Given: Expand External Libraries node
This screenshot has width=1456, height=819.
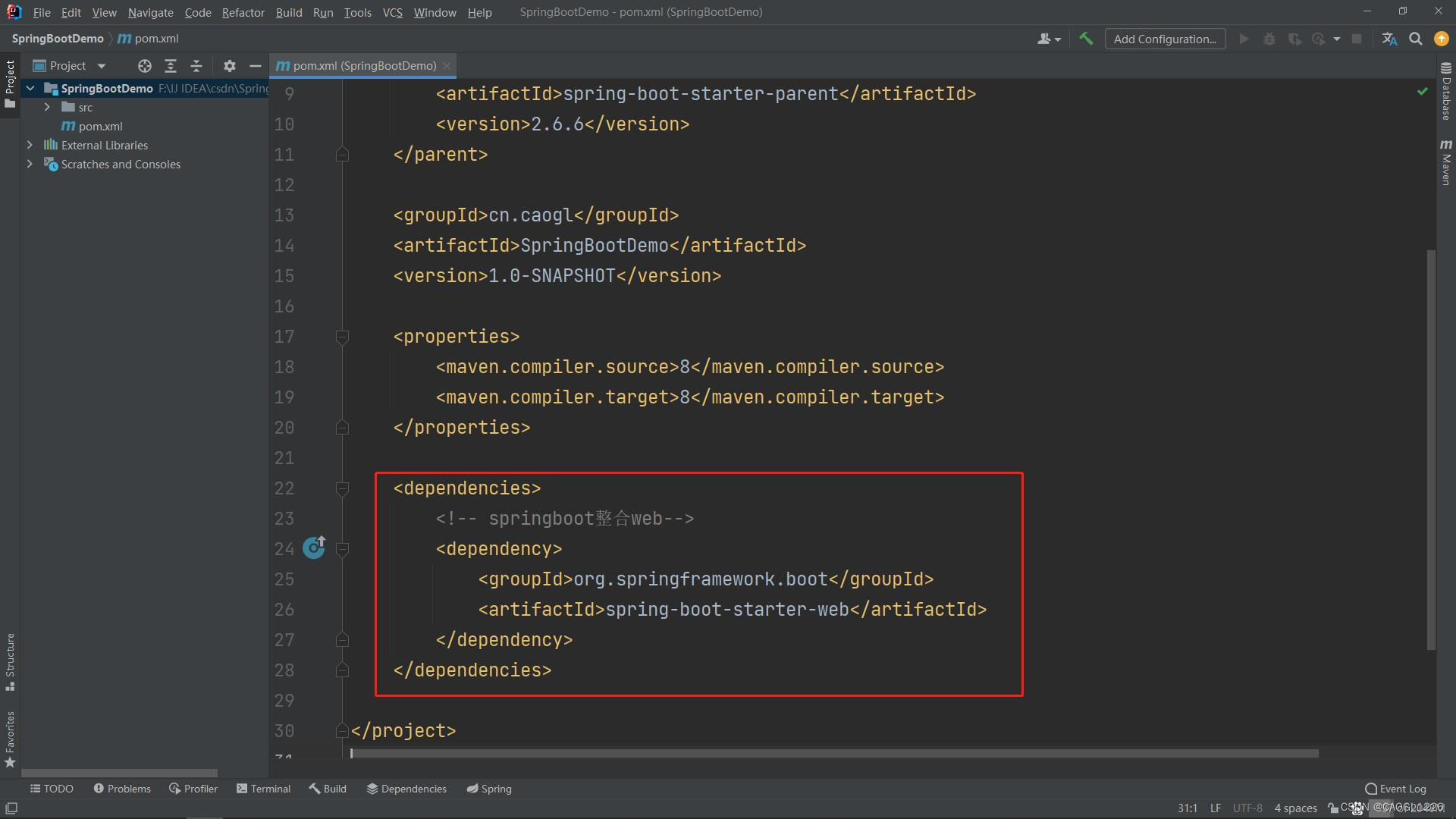Looking at the screenshot, I should coord(30,145).
